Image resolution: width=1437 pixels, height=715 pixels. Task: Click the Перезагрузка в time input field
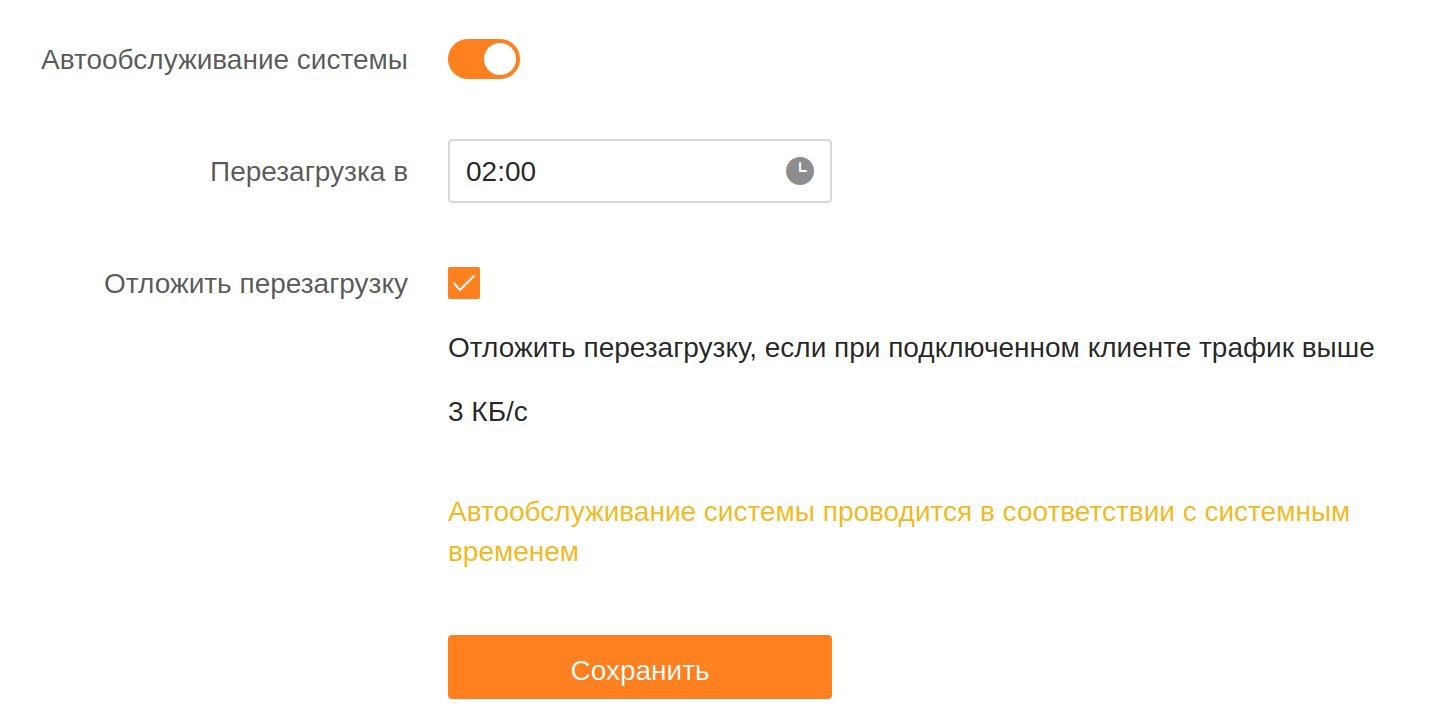pos(620,171)
